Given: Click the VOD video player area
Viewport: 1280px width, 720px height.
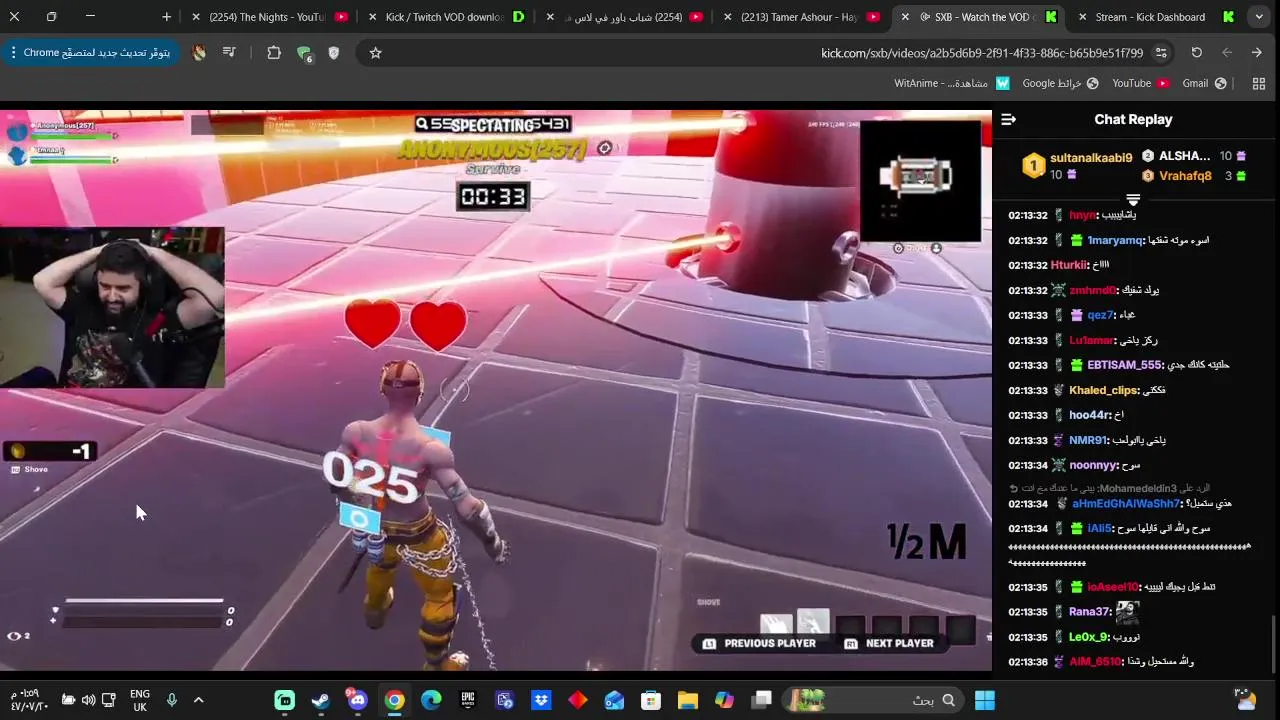Looking at the screenshot, I should click(x=496, y=391).
